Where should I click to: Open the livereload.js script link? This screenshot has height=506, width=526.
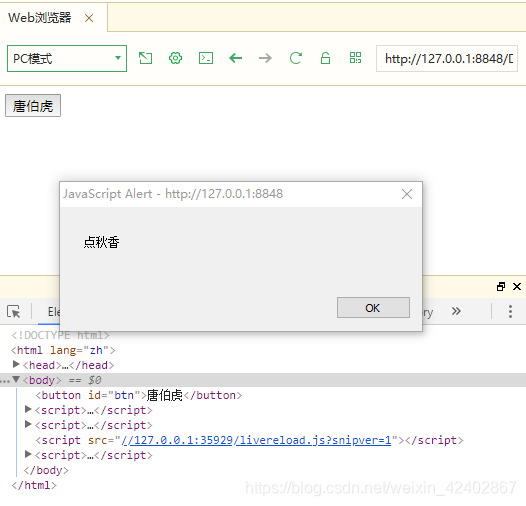[x=256, y=440]
